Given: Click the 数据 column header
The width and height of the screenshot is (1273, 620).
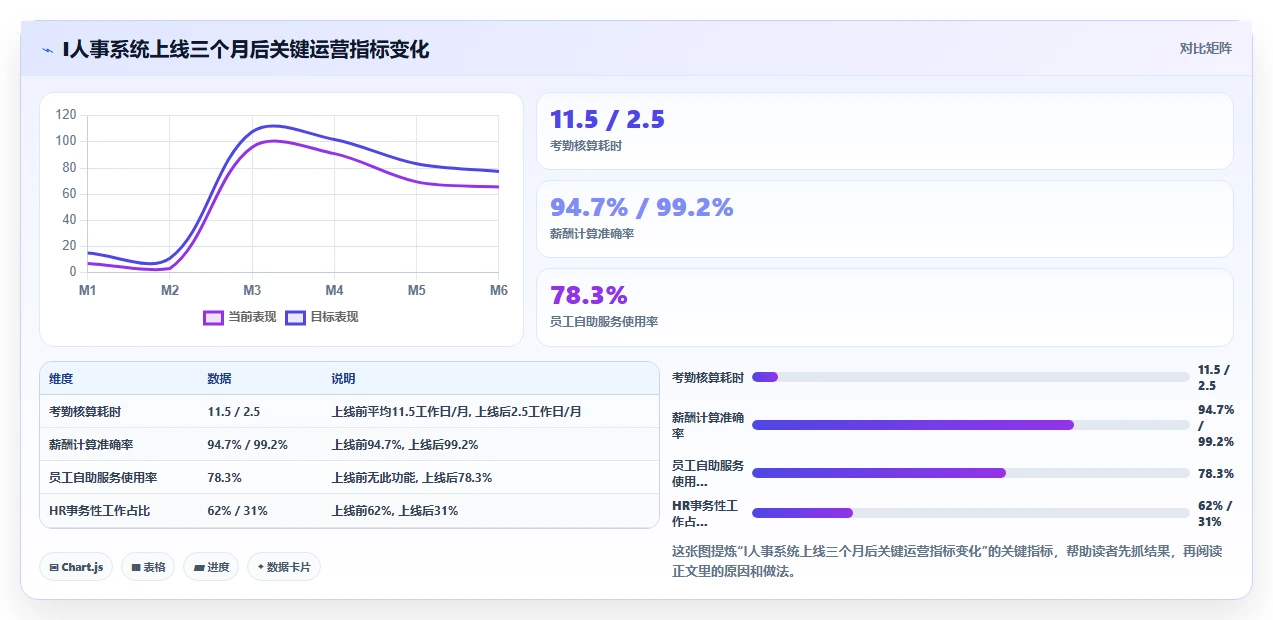Looking at the screenshot, I should pos(219,379).
